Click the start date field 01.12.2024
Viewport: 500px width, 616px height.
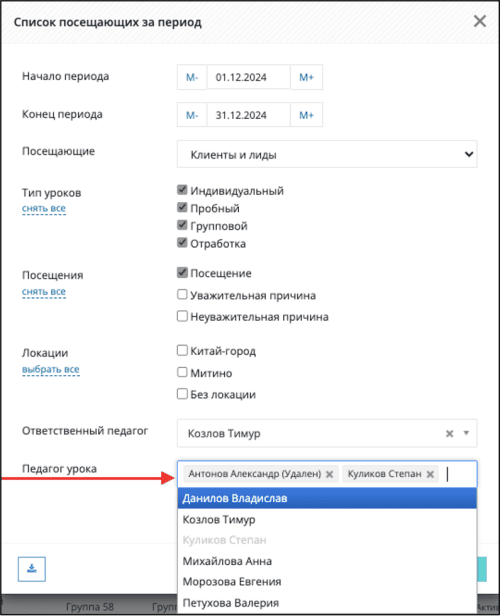[248, 77]
